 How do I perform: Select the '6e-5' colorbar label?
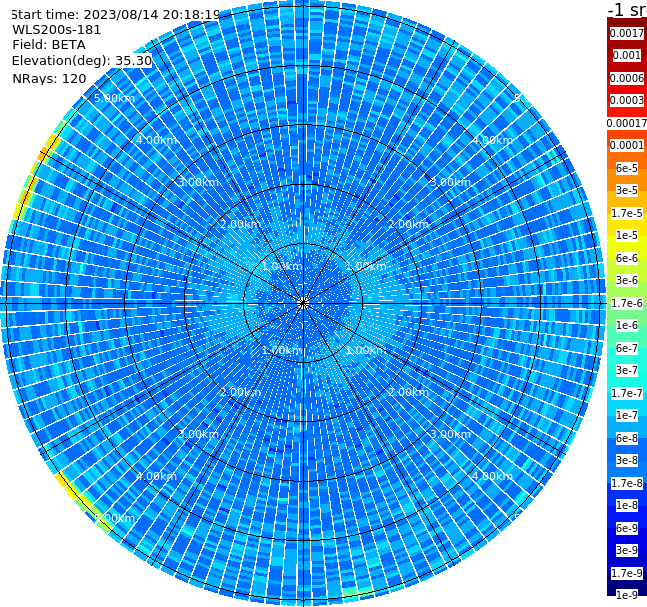click(x=627, y=168)
